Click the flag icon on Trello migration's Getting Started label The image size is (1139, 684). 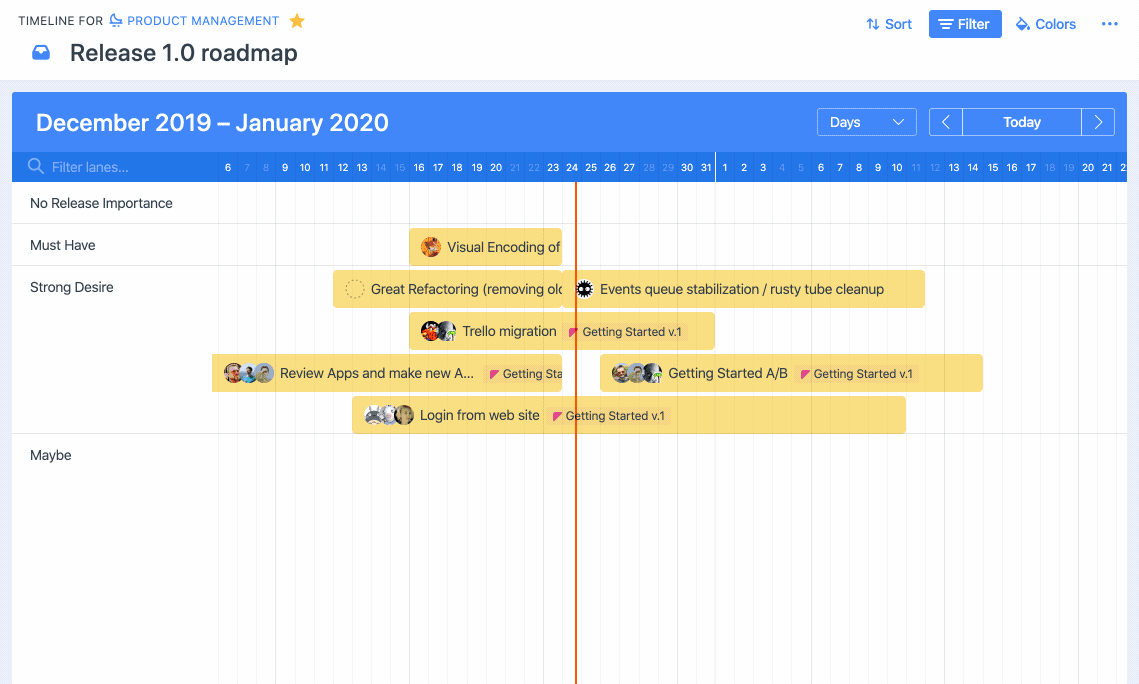point(573,331)
